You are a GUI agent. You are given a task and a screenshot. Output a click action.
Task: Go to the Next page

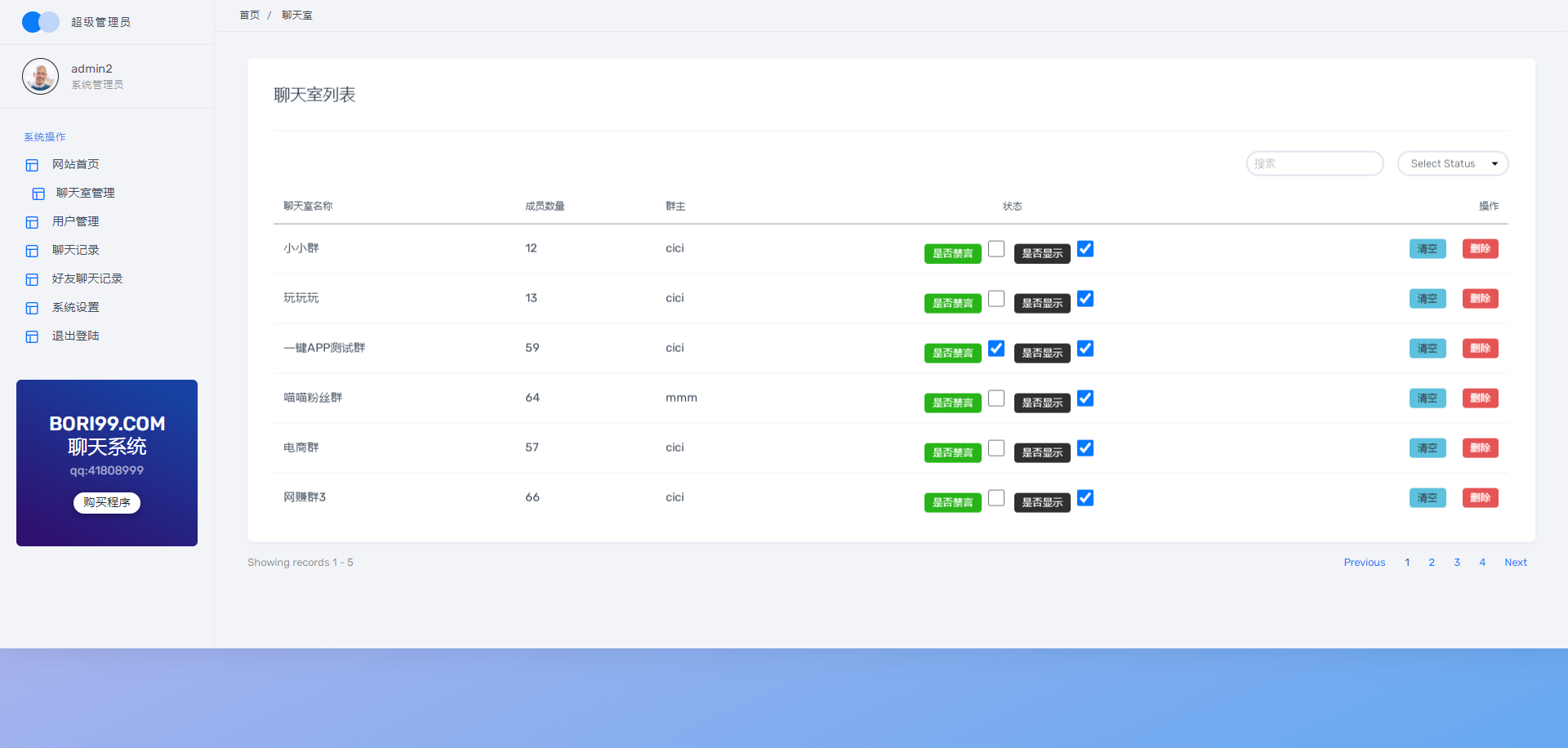point(1516,563)
